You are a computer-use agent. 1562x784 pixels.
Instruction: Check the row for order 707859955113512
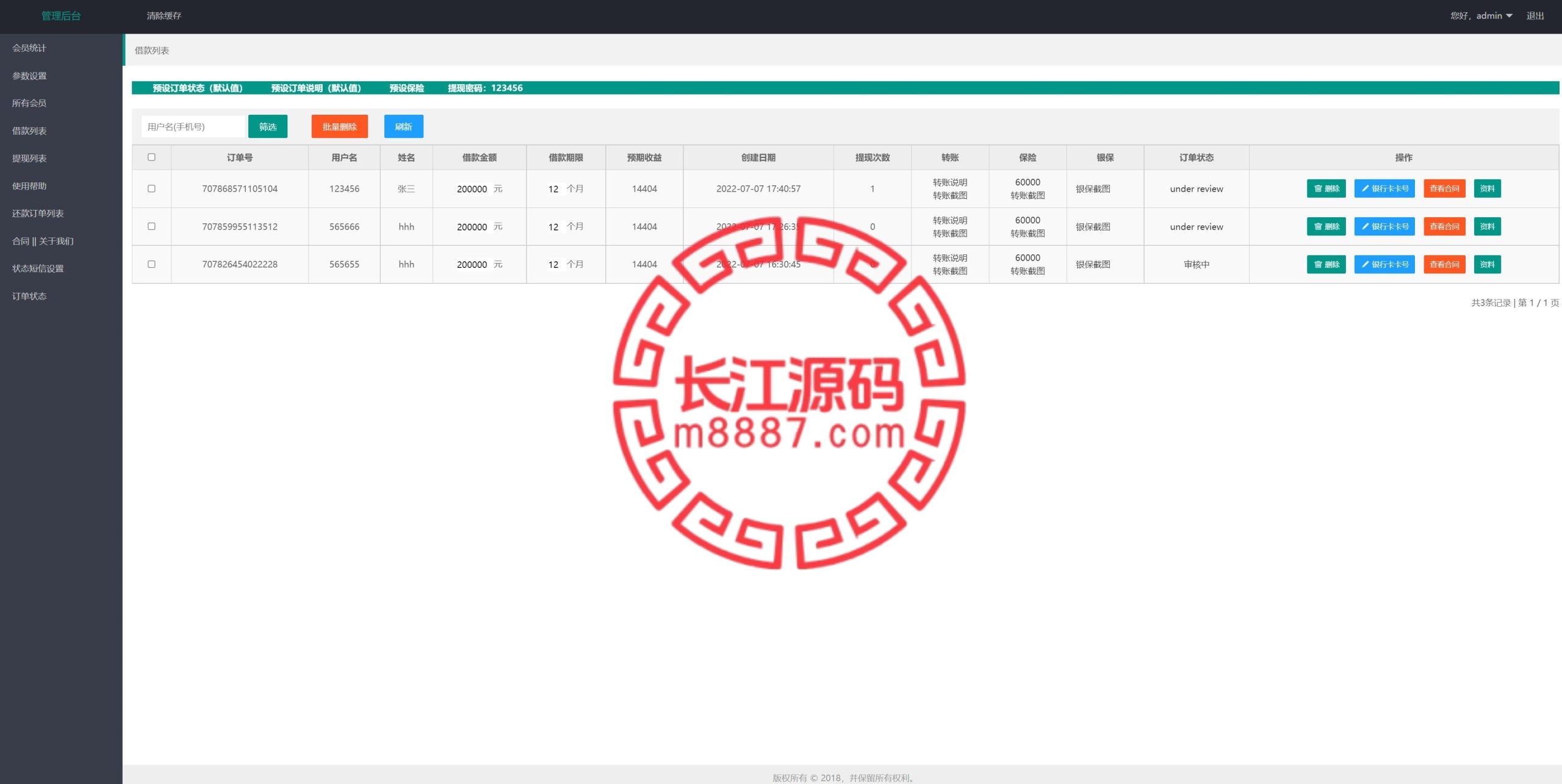[151, 226]
